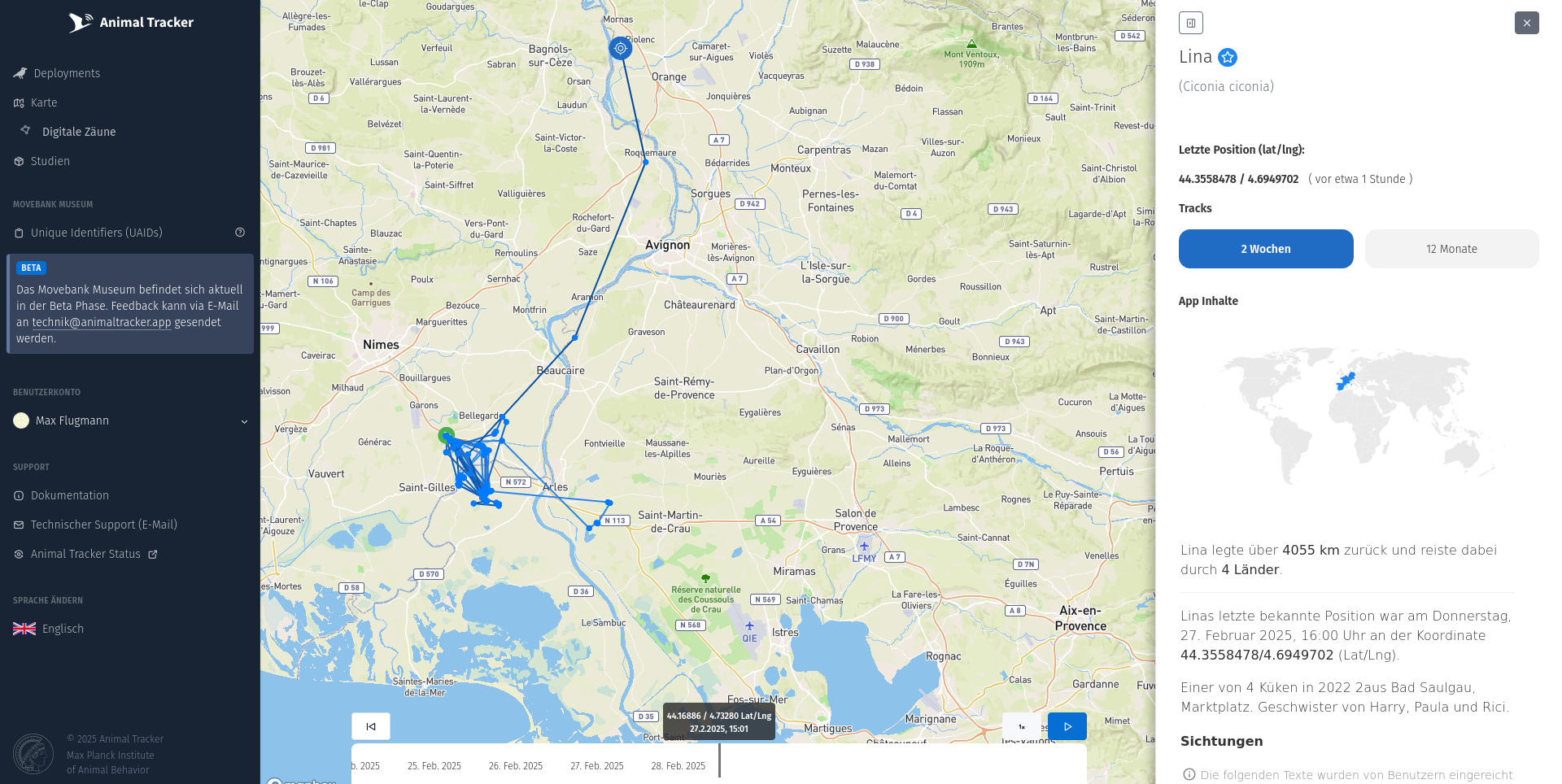Switch language to Englisch
This screenshot has height=784, width=1562.
click(63, 629)
